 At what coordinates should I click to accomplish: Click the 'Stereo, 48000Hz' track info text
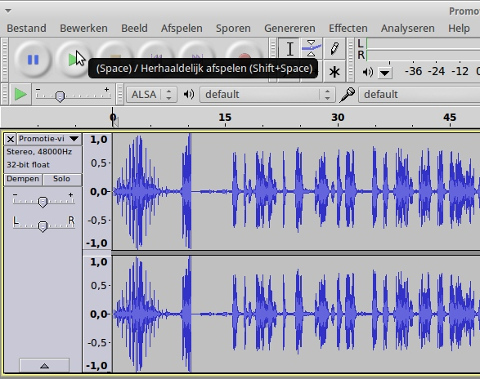[39, 152]
